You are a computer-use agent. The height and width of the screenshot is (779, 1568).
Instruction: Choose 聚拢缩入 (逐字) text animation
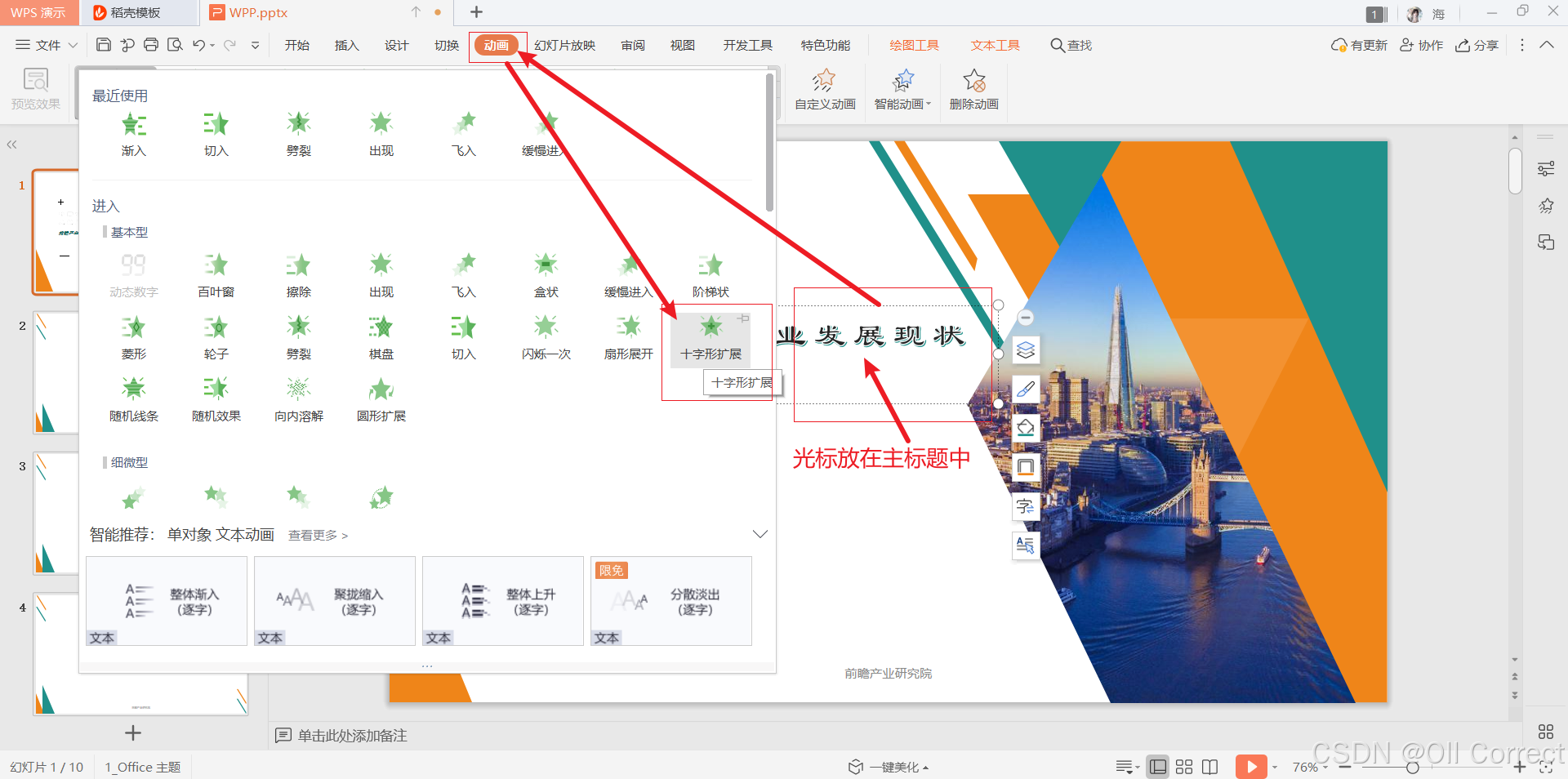[335, 601]
